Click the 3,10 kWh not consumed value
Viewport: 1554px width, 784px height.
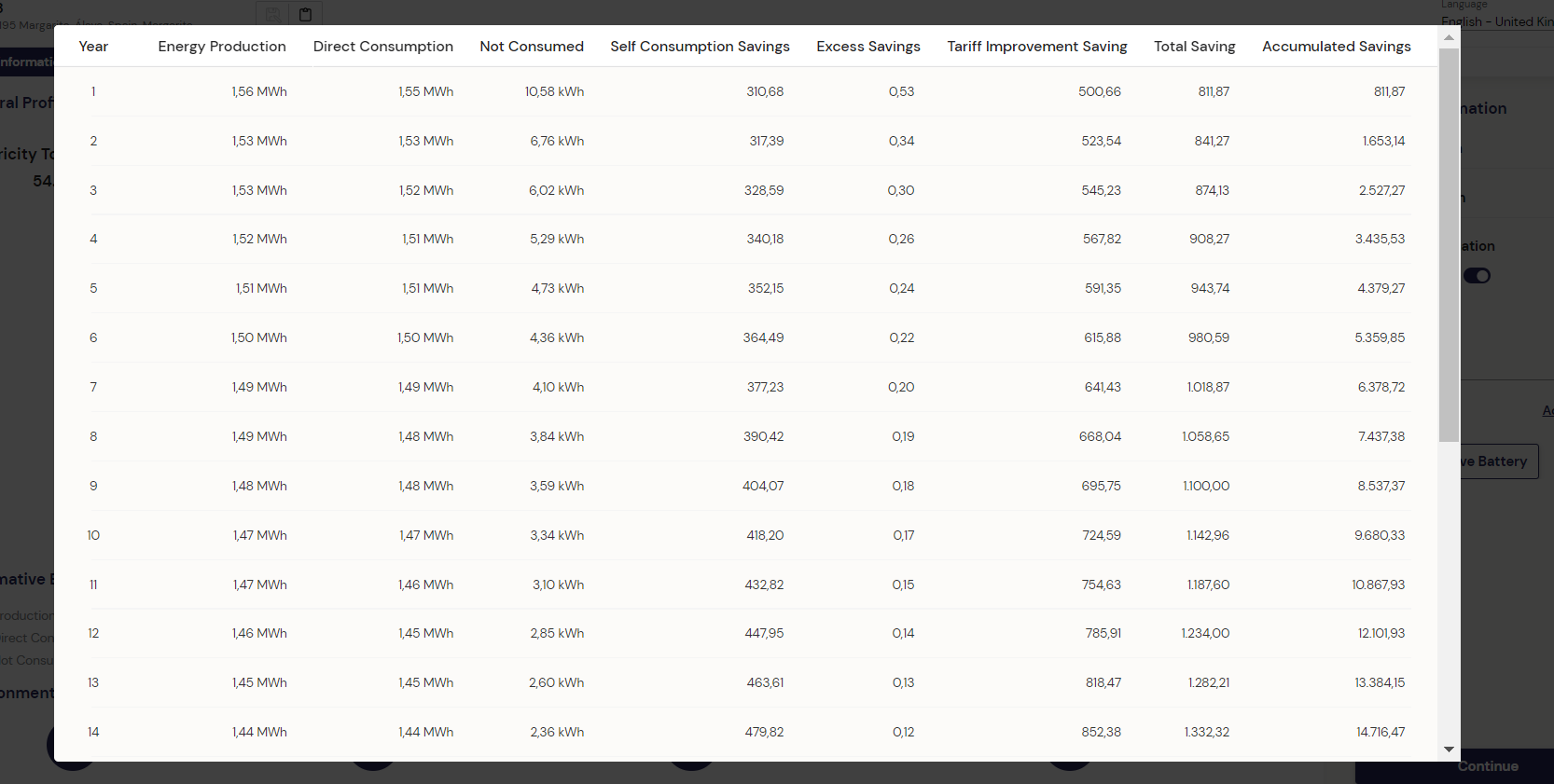(558, 585)
